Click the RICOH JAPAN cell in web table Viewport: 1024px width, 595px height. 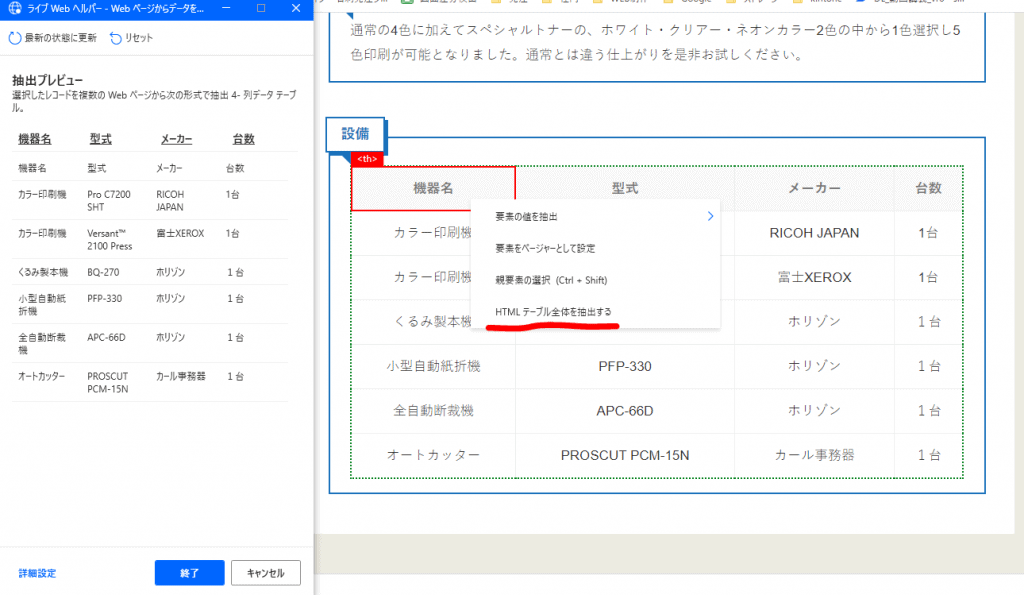(814, 233)
